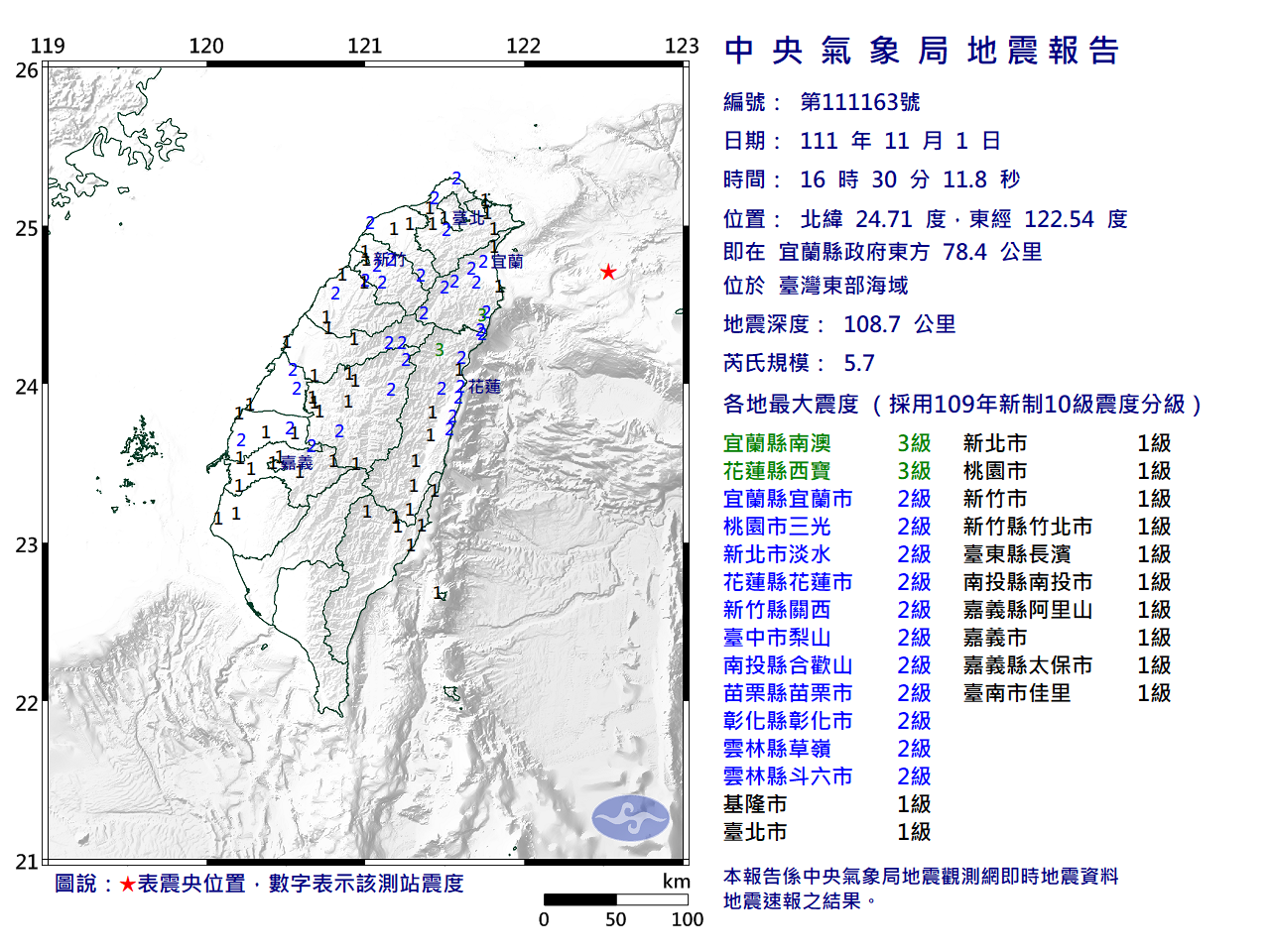Click the red star in the legend
The height and width of the screenshot is (952, 1270).
[x=127, y=884]
